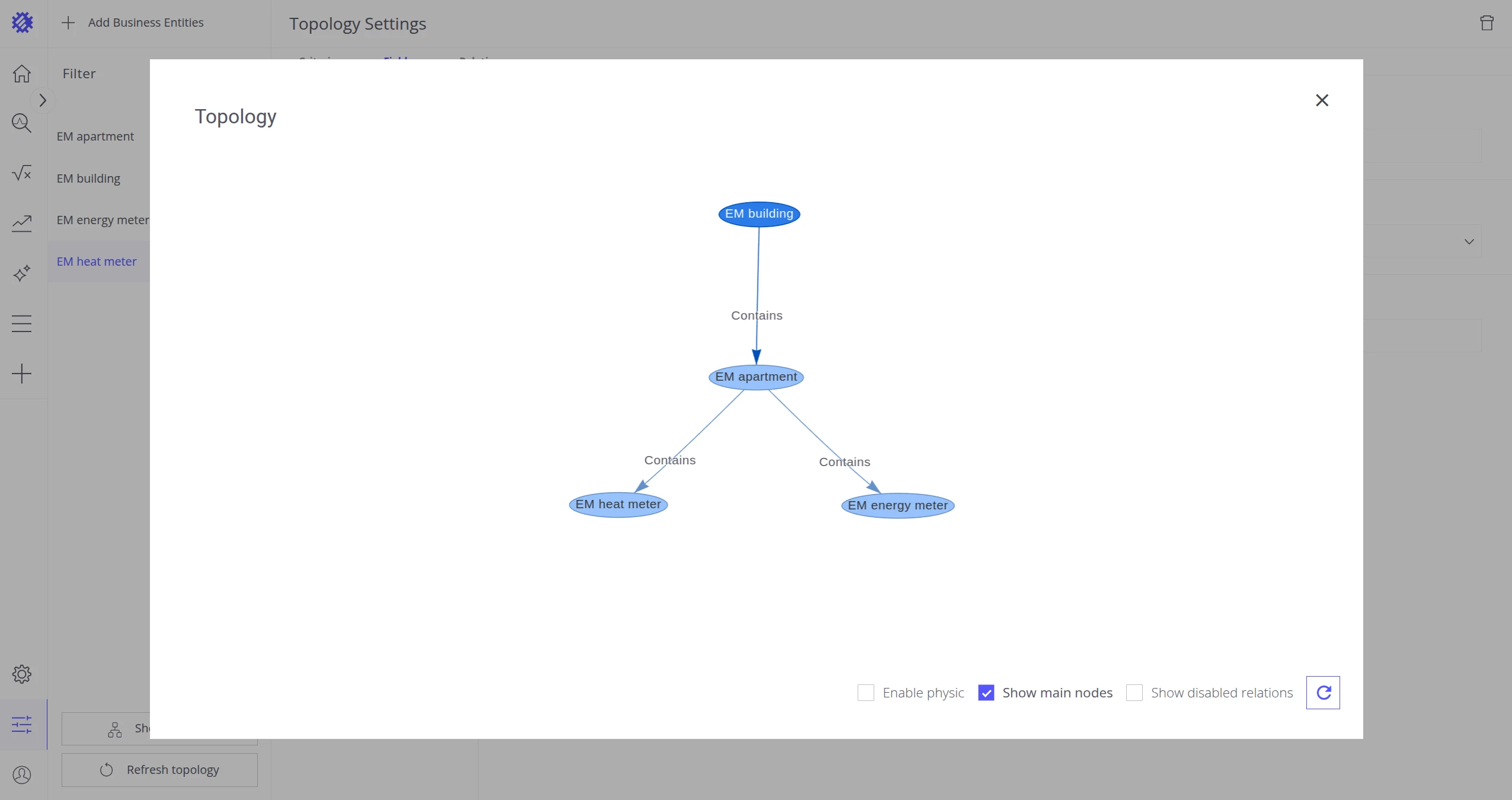The width and height of the screenshot is (1512, 800).
Task: Open the trend chart icon
Action: pyautogui.click(x=22, y=223)
